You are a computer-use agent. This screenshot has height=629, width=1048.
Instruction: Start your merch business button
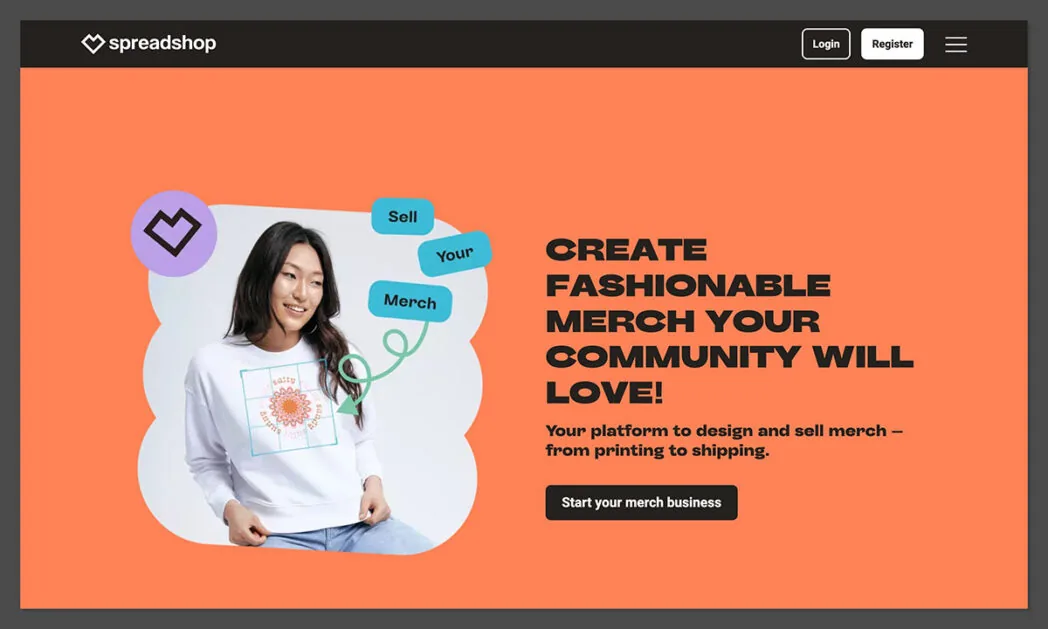pos(642,503)
